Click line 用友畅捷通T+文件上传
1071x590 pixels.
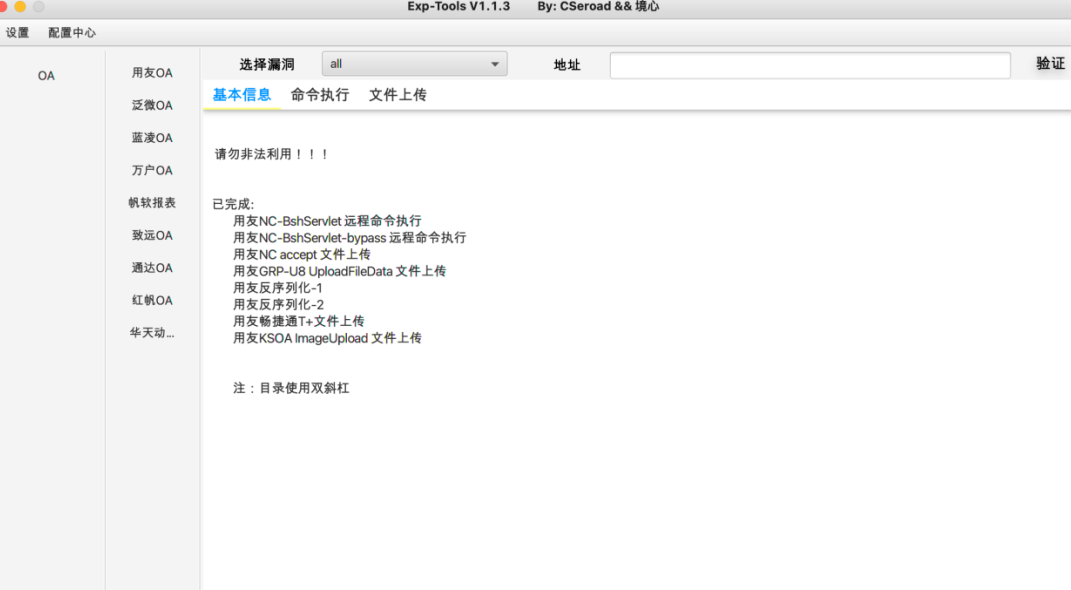[x=298, y=321]
